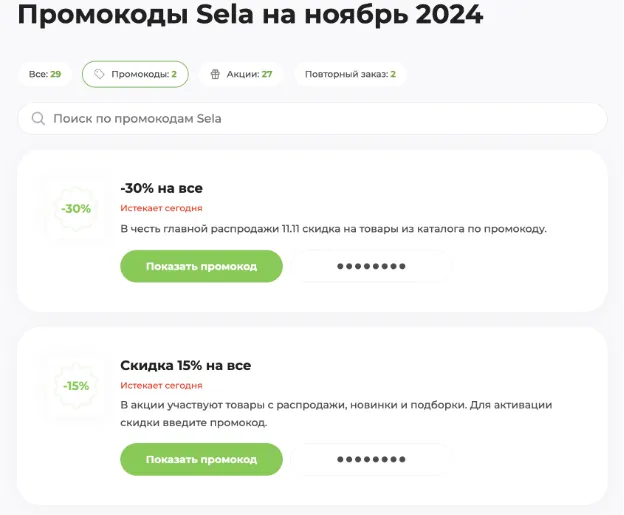The width and height of the screenshot is (624, 515).
Task: Select the Промокоды: 2 filter tab
Action: [135, 74]
